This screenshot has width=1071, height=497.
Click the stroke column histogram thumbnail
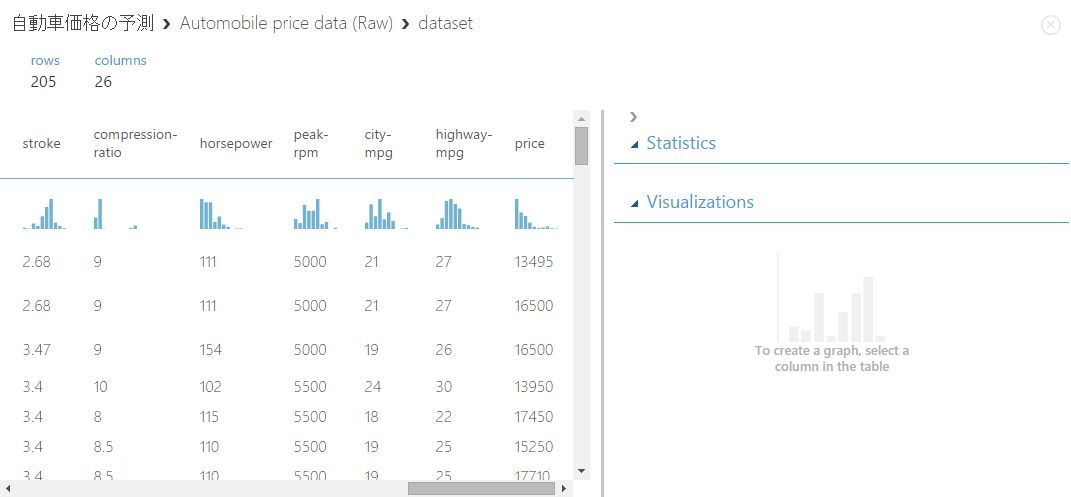tap(44, 215)
